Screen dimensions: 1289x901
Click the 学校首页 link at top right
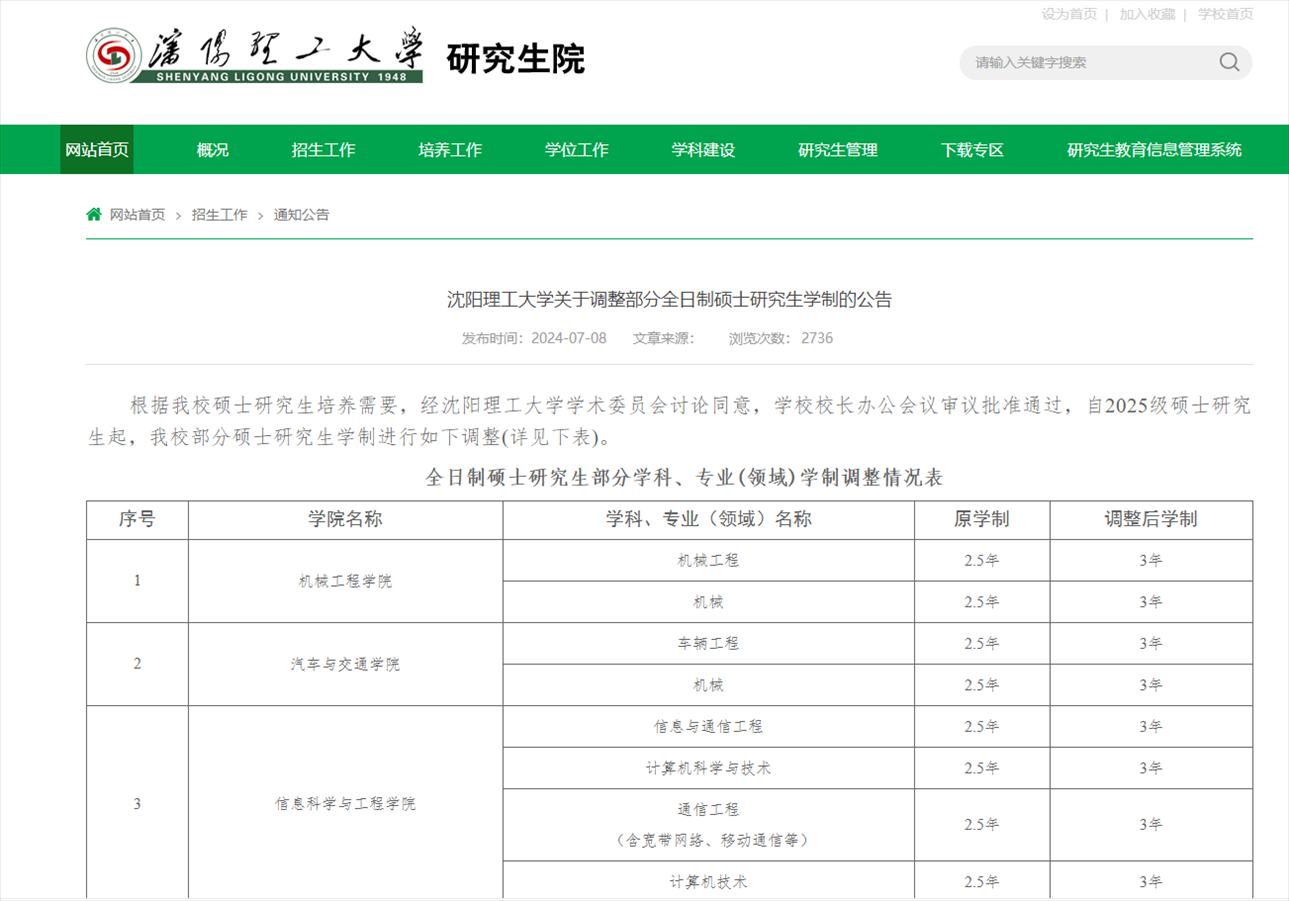click(1227, 14)
